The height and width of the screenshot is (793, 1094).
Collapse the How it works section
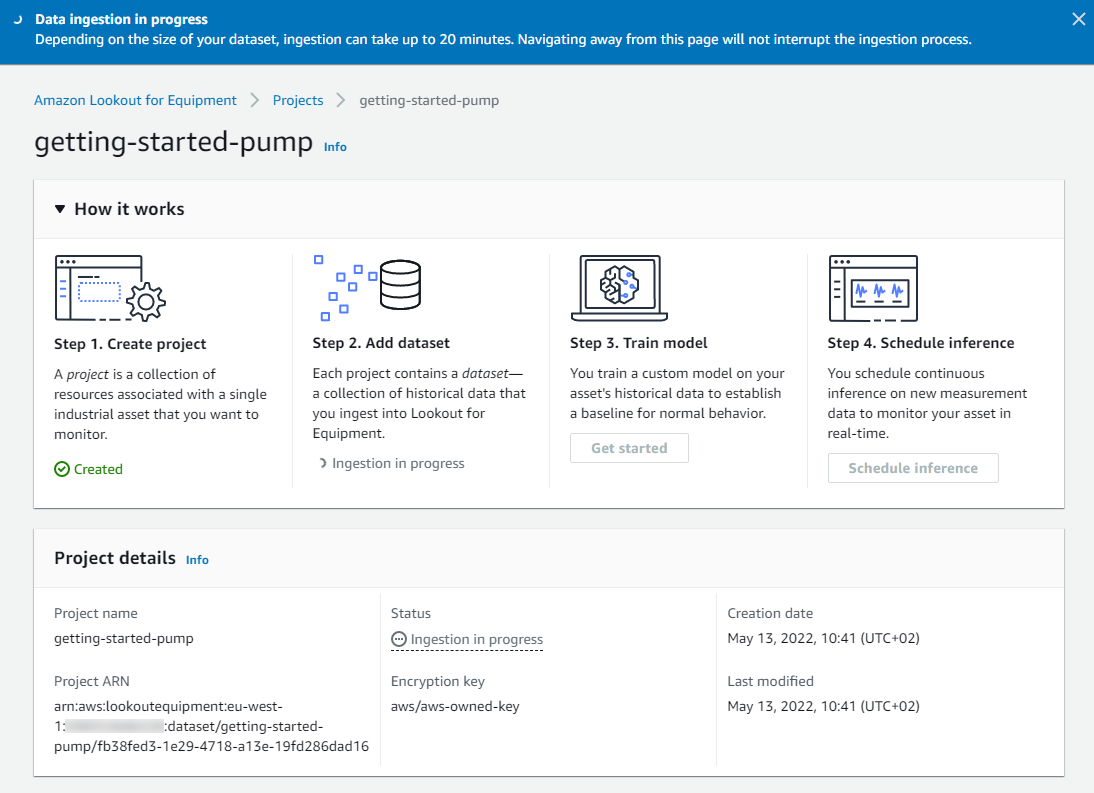60,209
